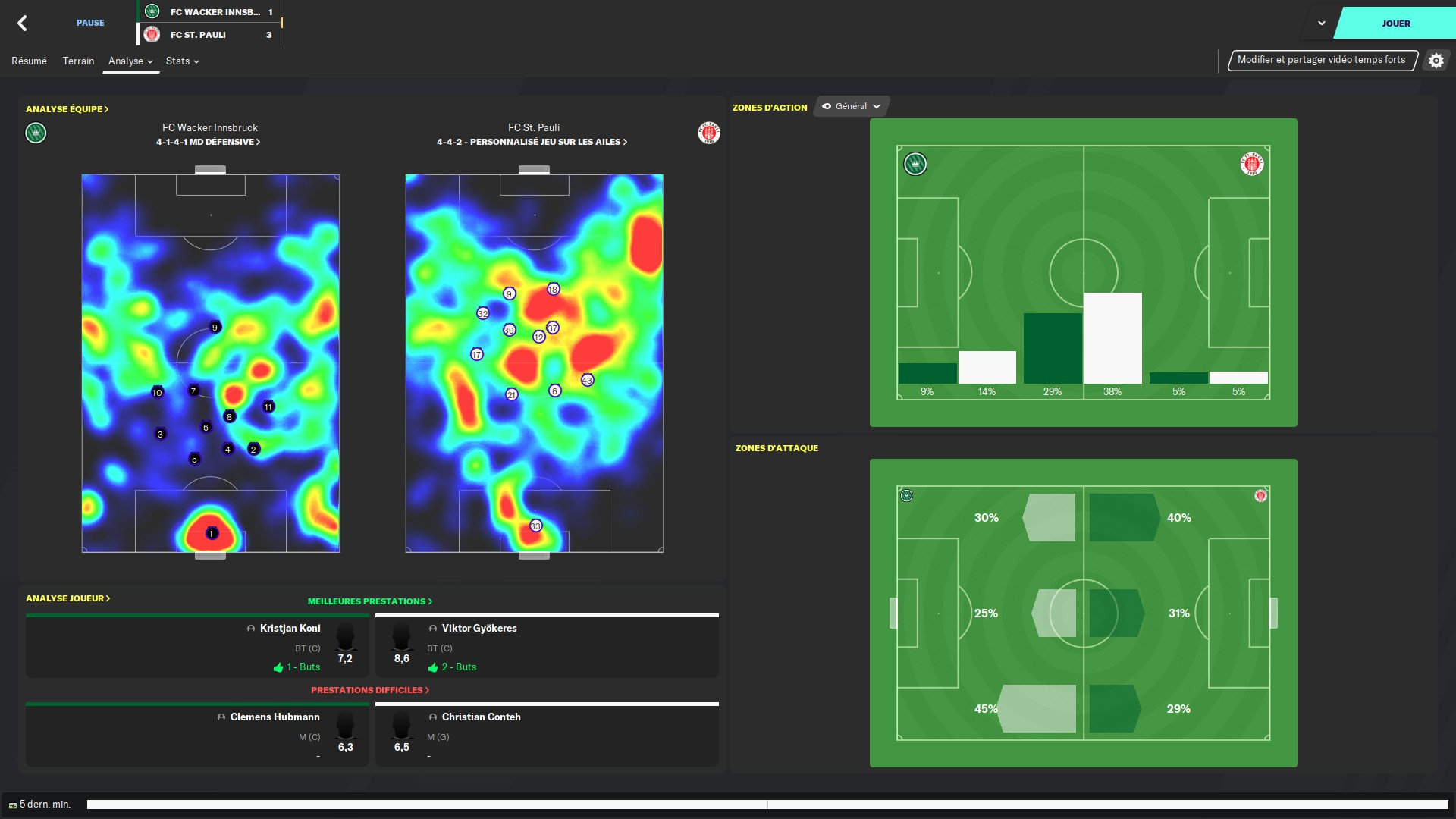1456x819 pixels.
Task: Click the Wacker crest in action zones pitch
Action: coord(915,164)
